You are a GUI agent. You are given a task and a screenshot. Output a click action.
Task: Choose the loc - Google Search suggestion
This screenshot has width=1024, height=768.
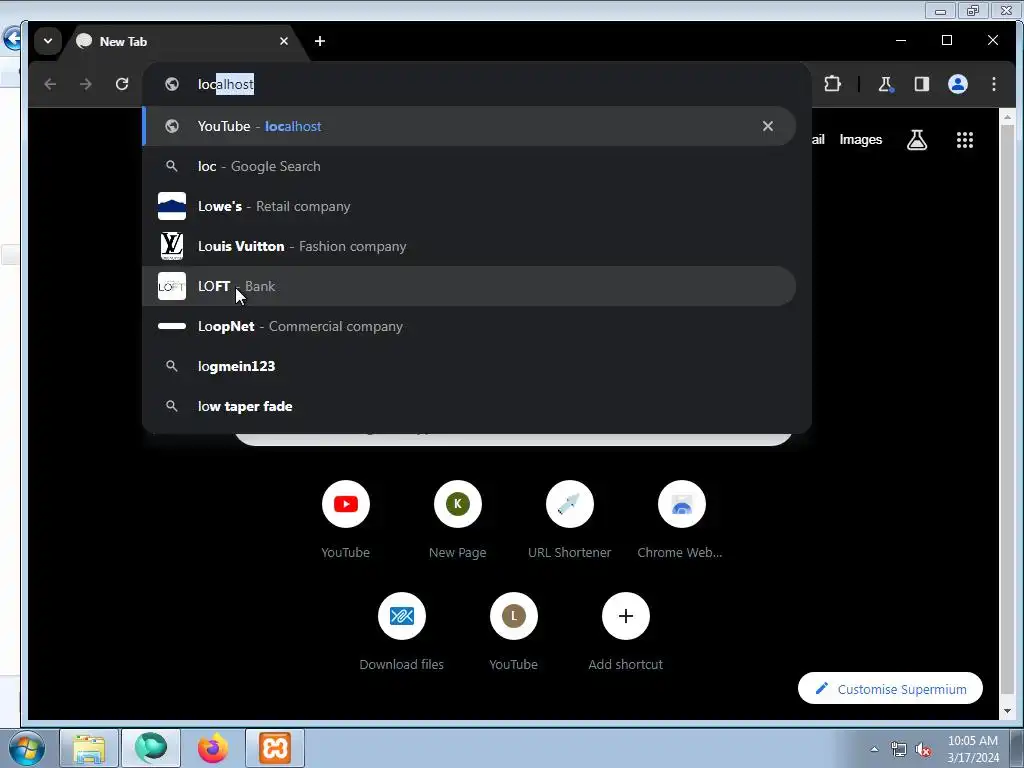pos(469,167)
